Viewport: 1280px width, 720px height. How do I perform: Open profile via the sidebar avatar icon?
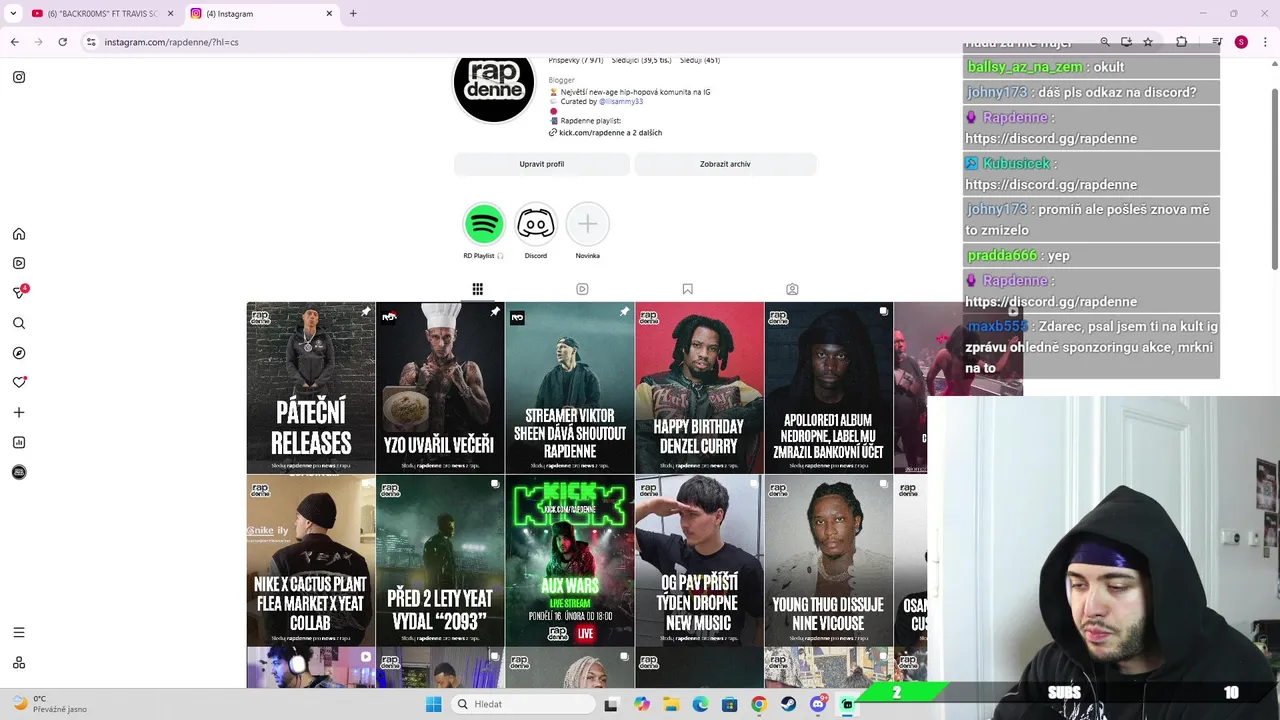coord(19,472)
